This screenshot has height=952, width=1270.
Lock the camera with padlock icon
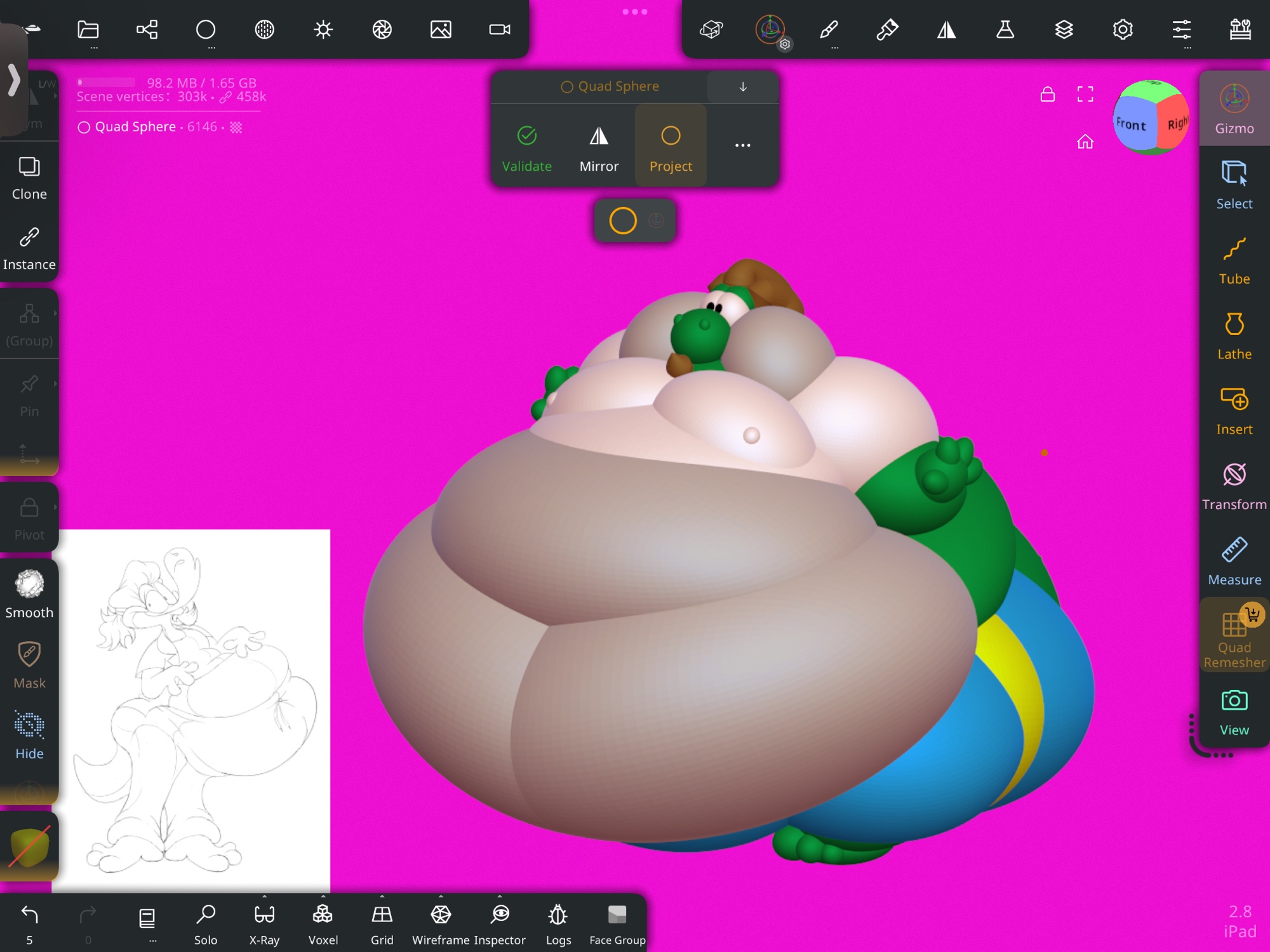click(x=1048, y=95)
